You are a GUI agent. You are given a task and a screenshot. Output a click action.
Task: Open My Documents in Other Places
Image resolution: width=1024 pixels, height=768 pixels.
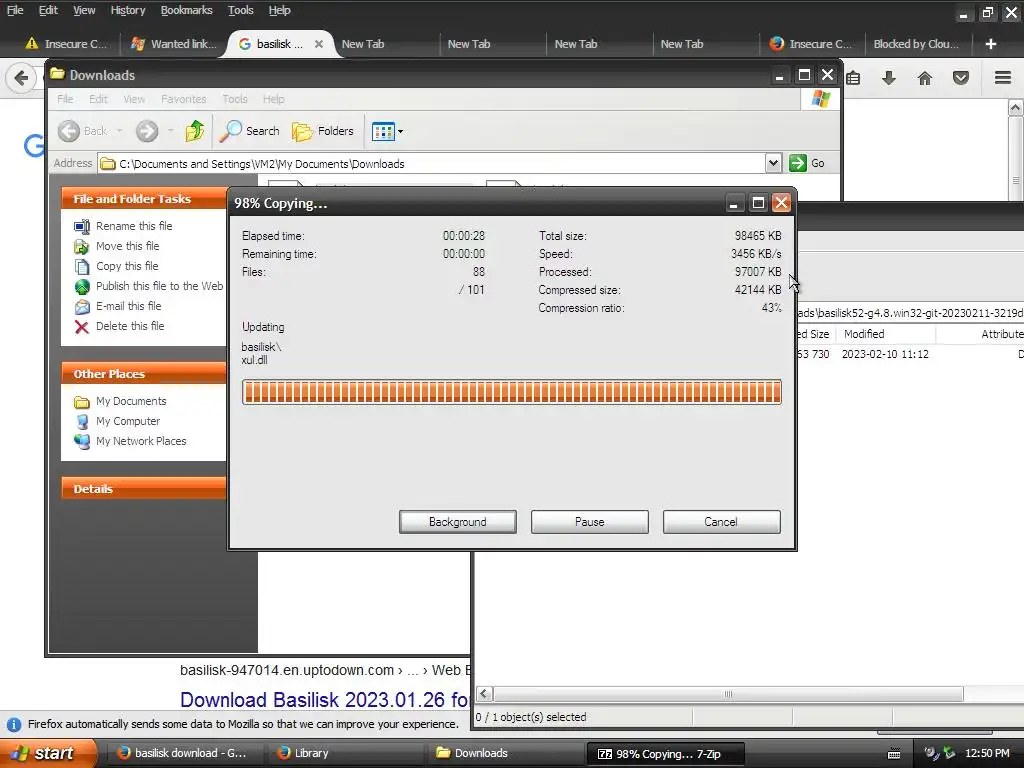[131, 401]
